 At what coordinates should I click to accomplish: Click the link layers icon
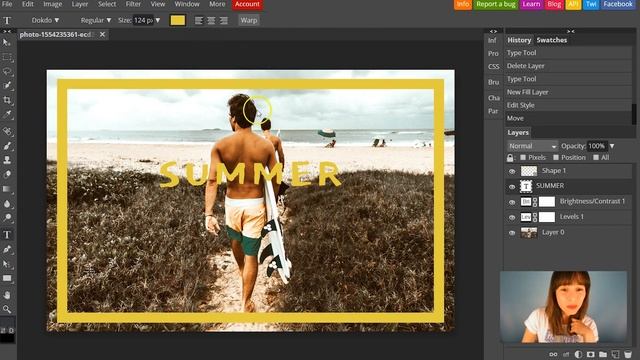(553, 354)
